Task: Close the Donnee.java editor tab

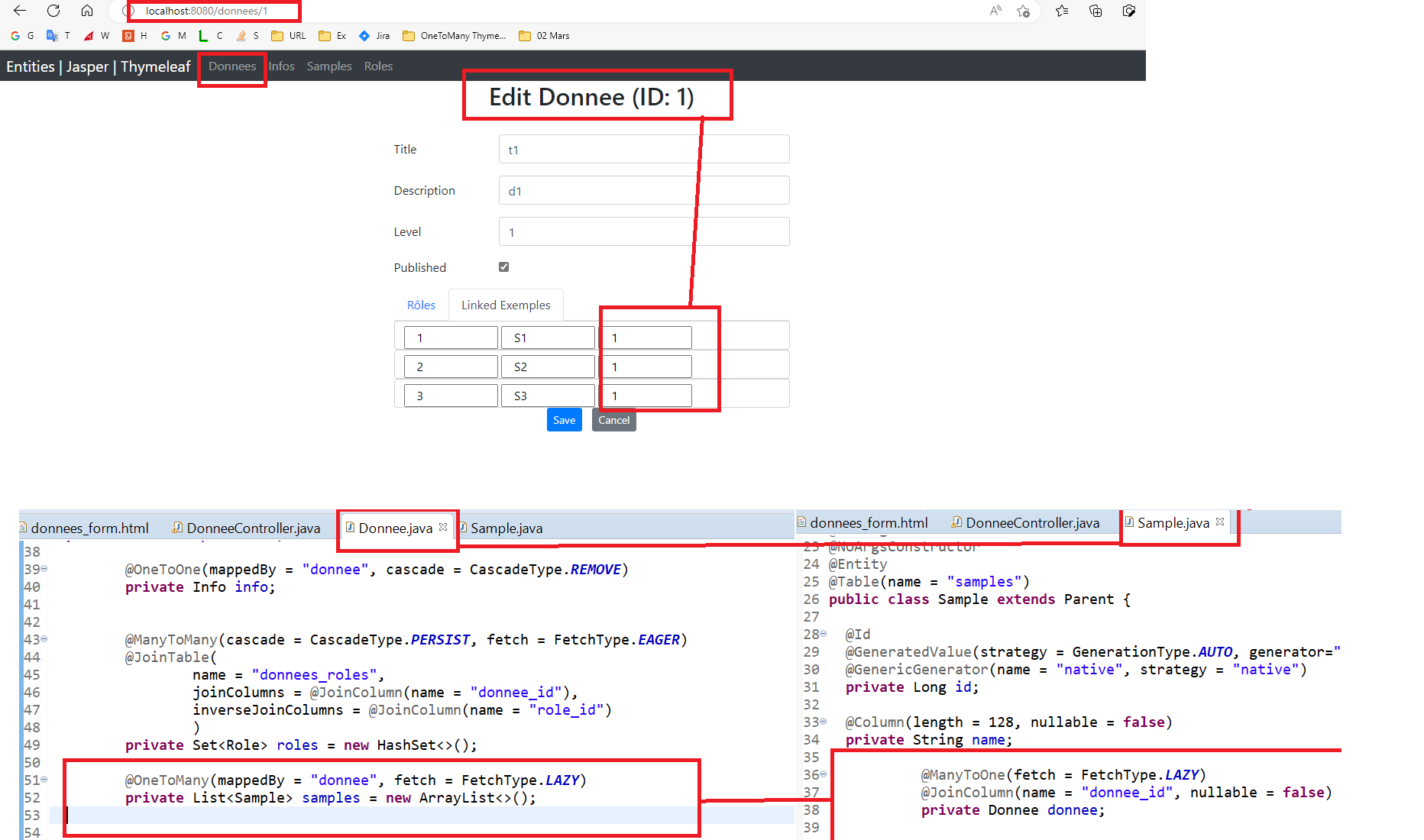Action: [443, 527]
